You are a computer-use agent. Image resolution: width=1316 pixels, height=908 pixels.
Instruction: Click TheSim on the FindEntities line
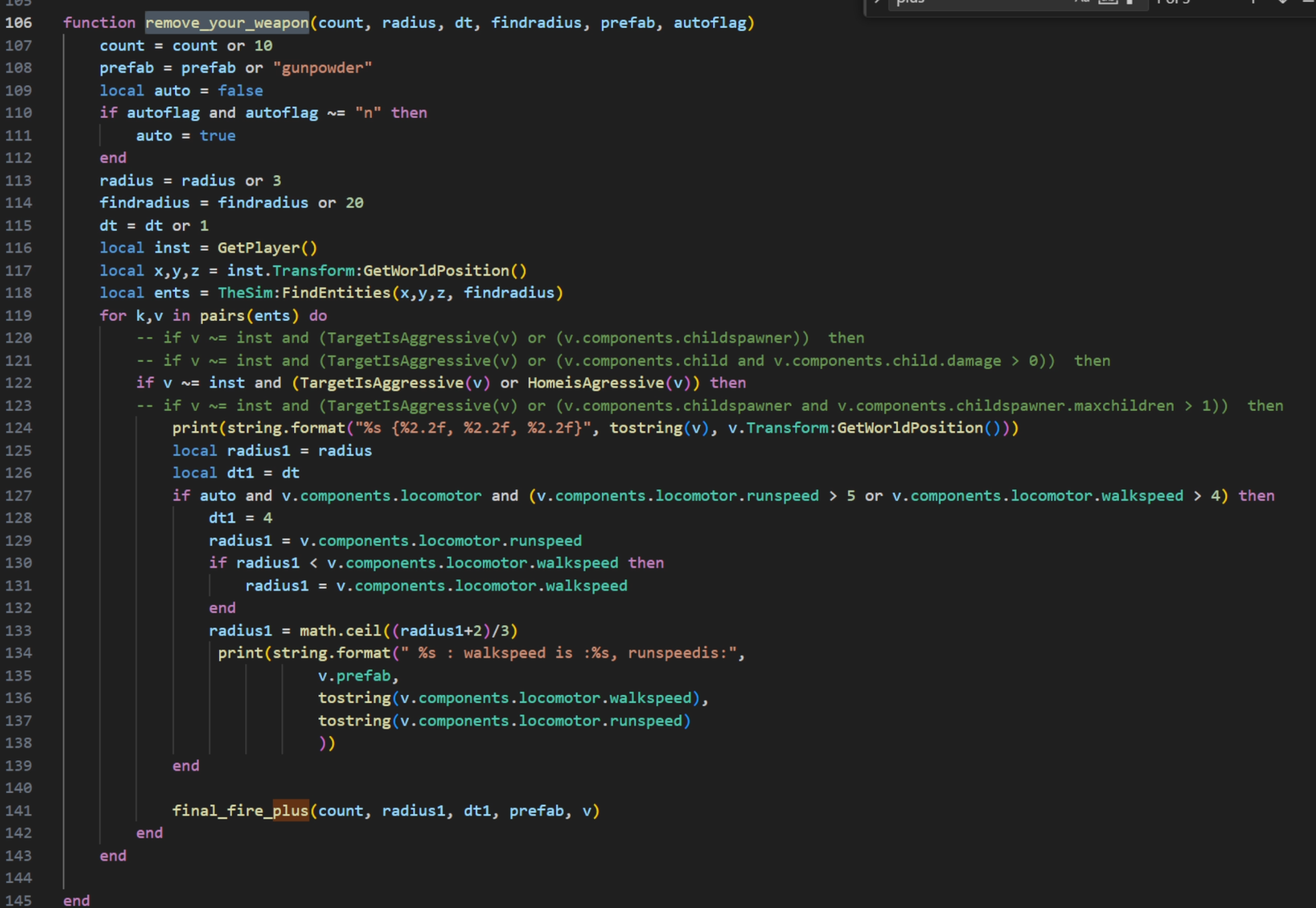coord(245,293)
